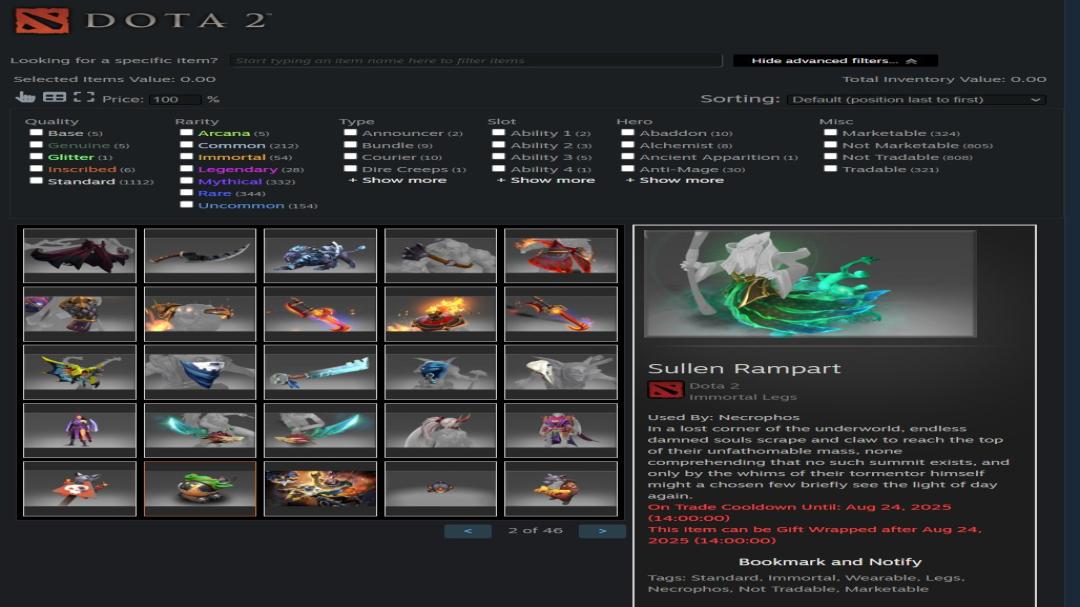Expand Show more under Hero

(676, 181)
